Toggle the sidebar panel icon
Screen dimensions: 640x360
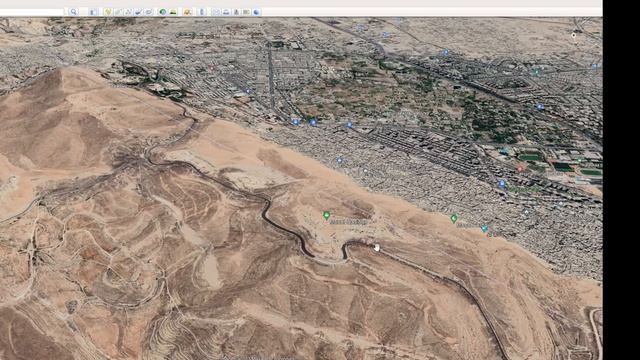tap(93, 12)
